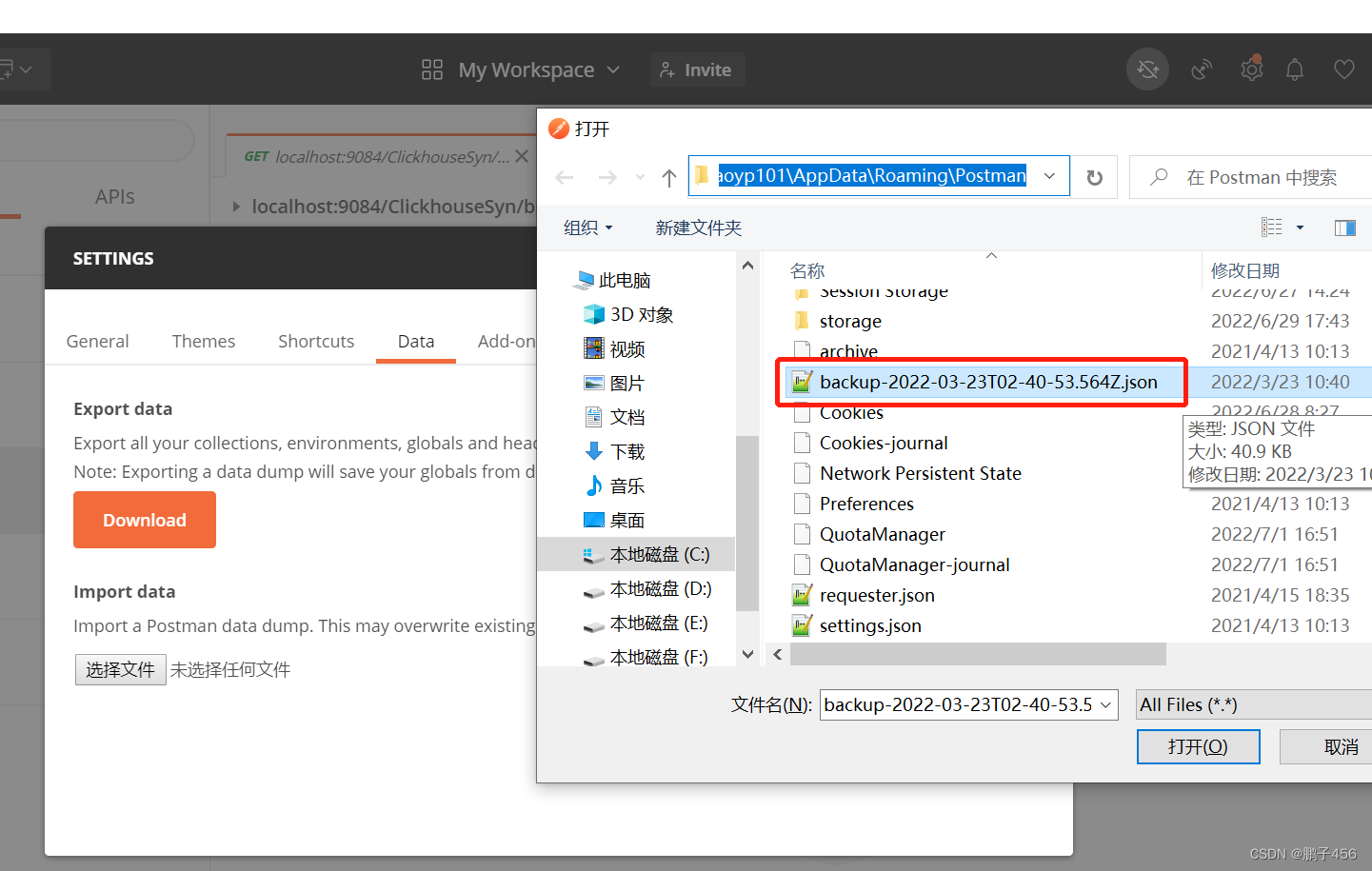Click the horizontal file list scrollbar thumb
This screenshot has height=871, width=1372.
click(978, 654)
